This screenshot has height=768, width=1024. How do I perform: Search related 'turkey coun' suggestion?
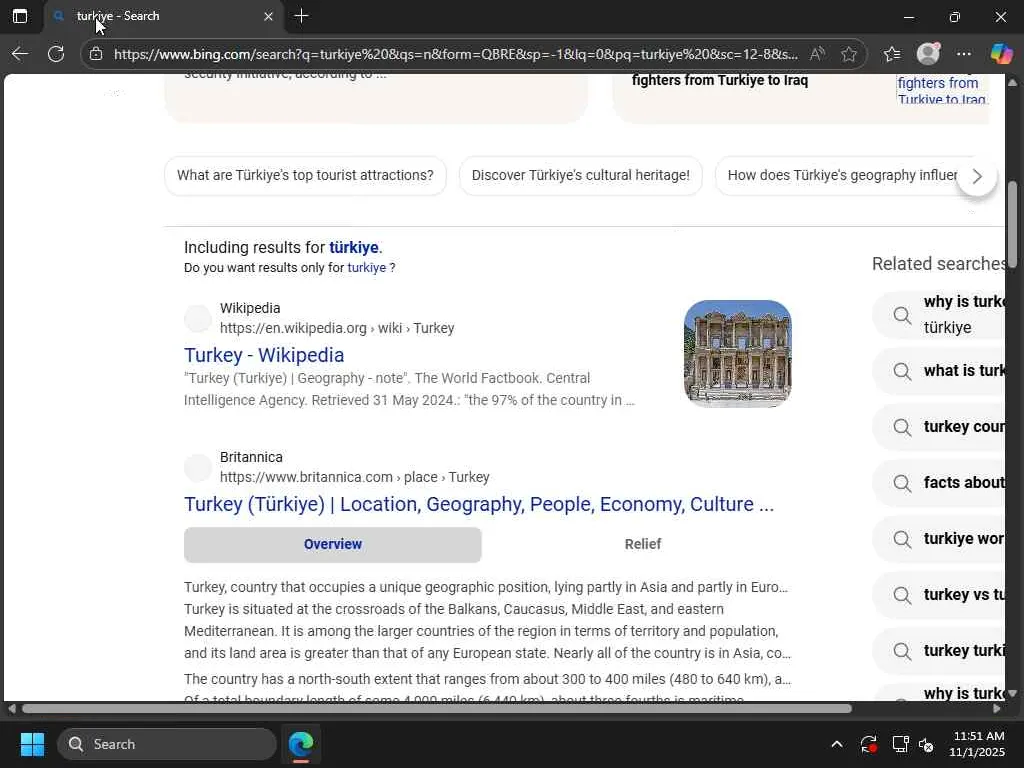coord(939,427)
